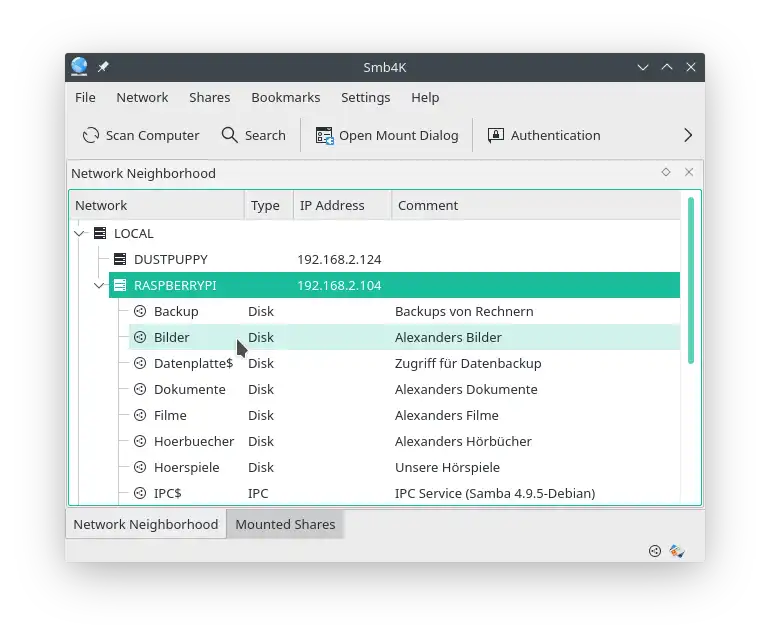Click the Backup share icon
The height and width of the screenshot is (639, 770).
pos(140,311)
